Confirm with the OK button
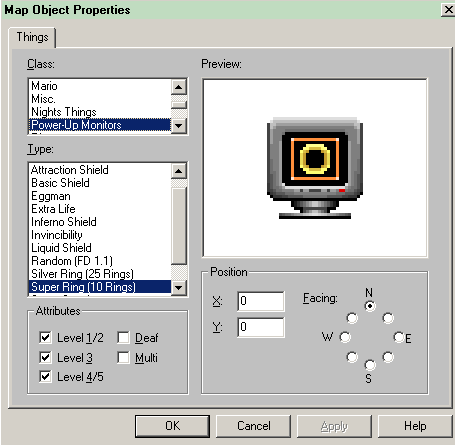Screen dimensions: 455x445 click(x=172, y=426)
